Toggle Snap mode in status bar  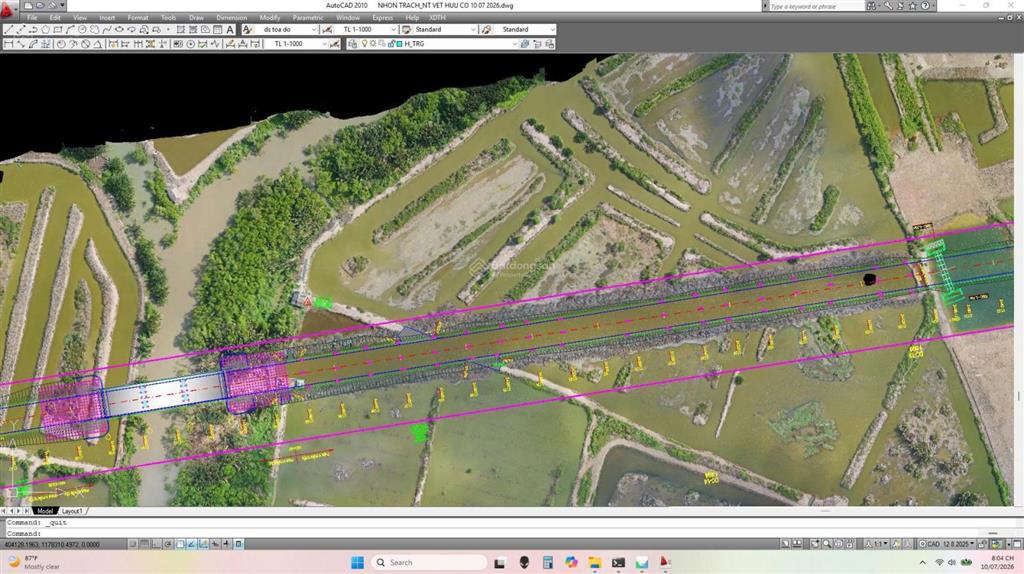pyautogui.click(x=133, y=543)
